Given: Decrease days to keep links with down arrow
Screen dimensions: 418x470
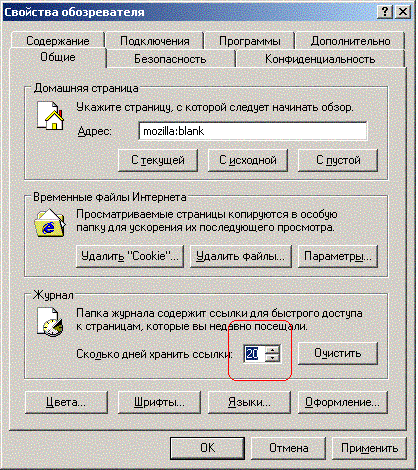Looking at the screenshot, I should [273, 358].
